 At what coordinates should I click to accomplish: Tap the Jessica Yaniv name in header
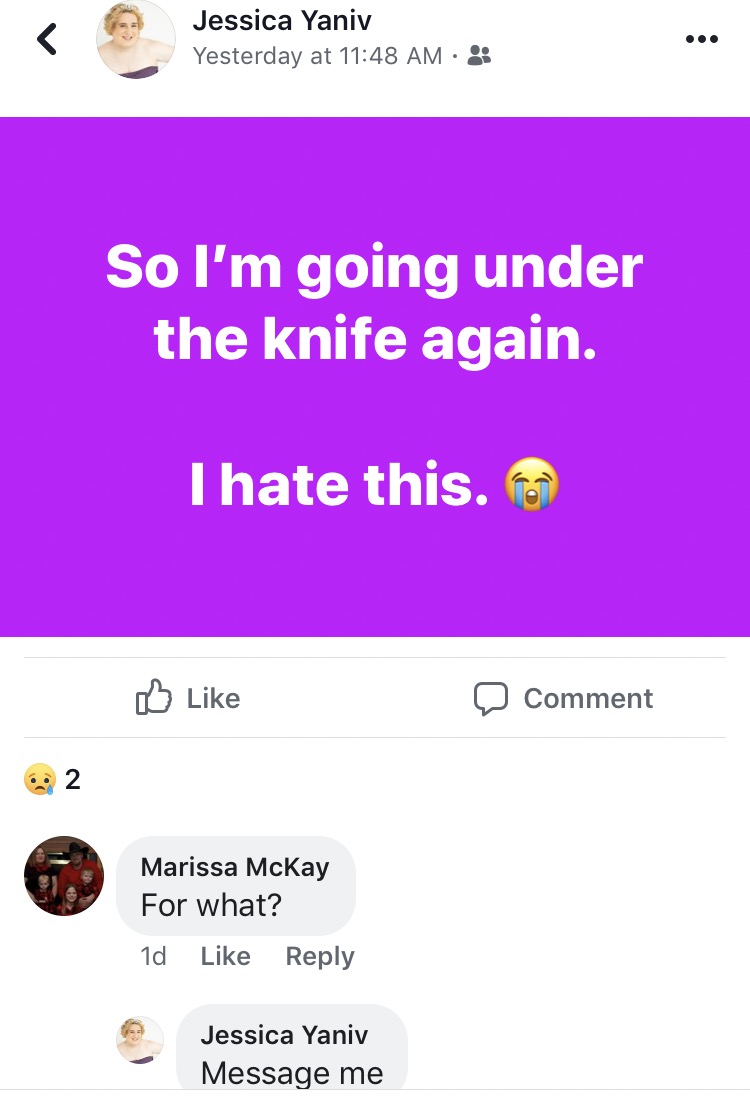click(282, 20)
